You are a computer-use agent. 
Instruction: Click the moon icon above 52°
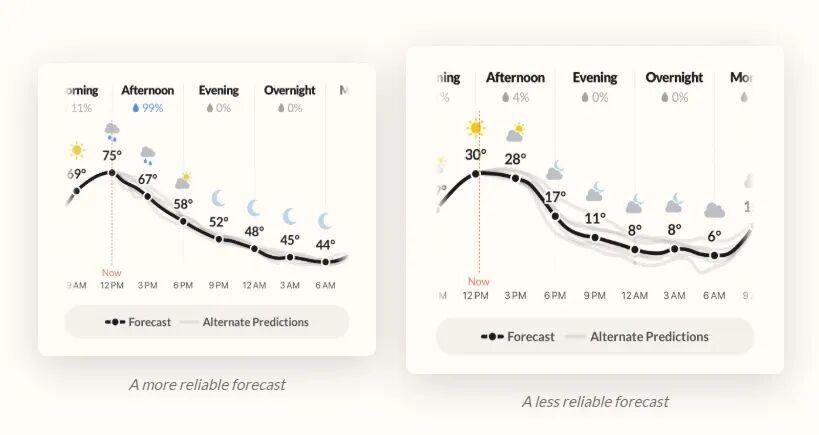pyautogui.click(x=218, y=198)
